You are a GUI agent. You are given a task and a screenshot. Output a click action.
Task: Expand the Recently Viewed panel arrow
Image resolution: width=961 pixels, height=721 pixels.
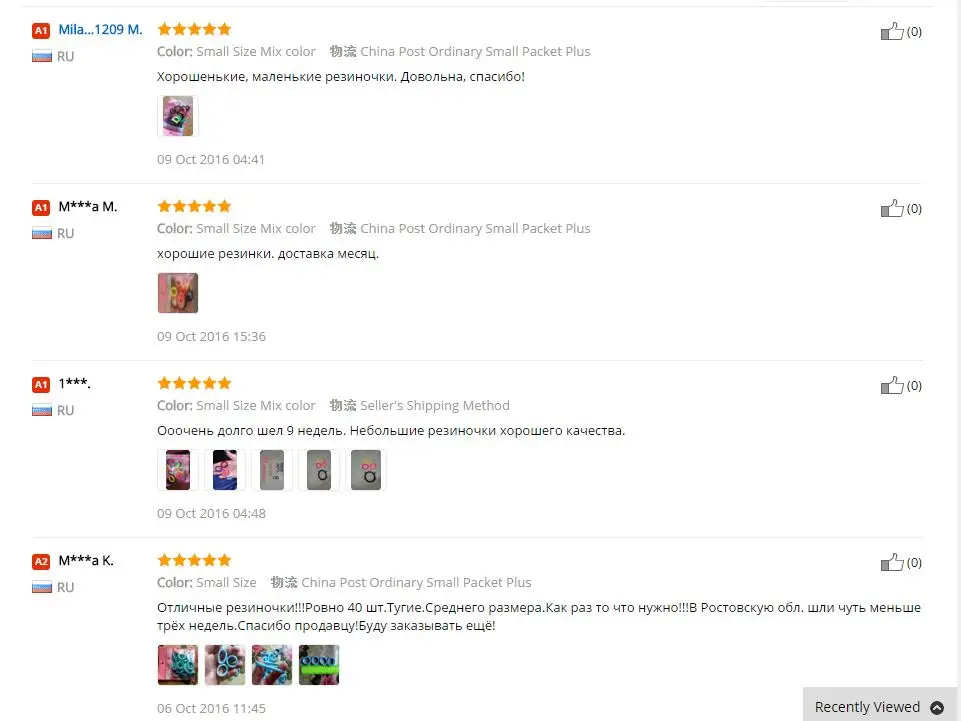936,708
